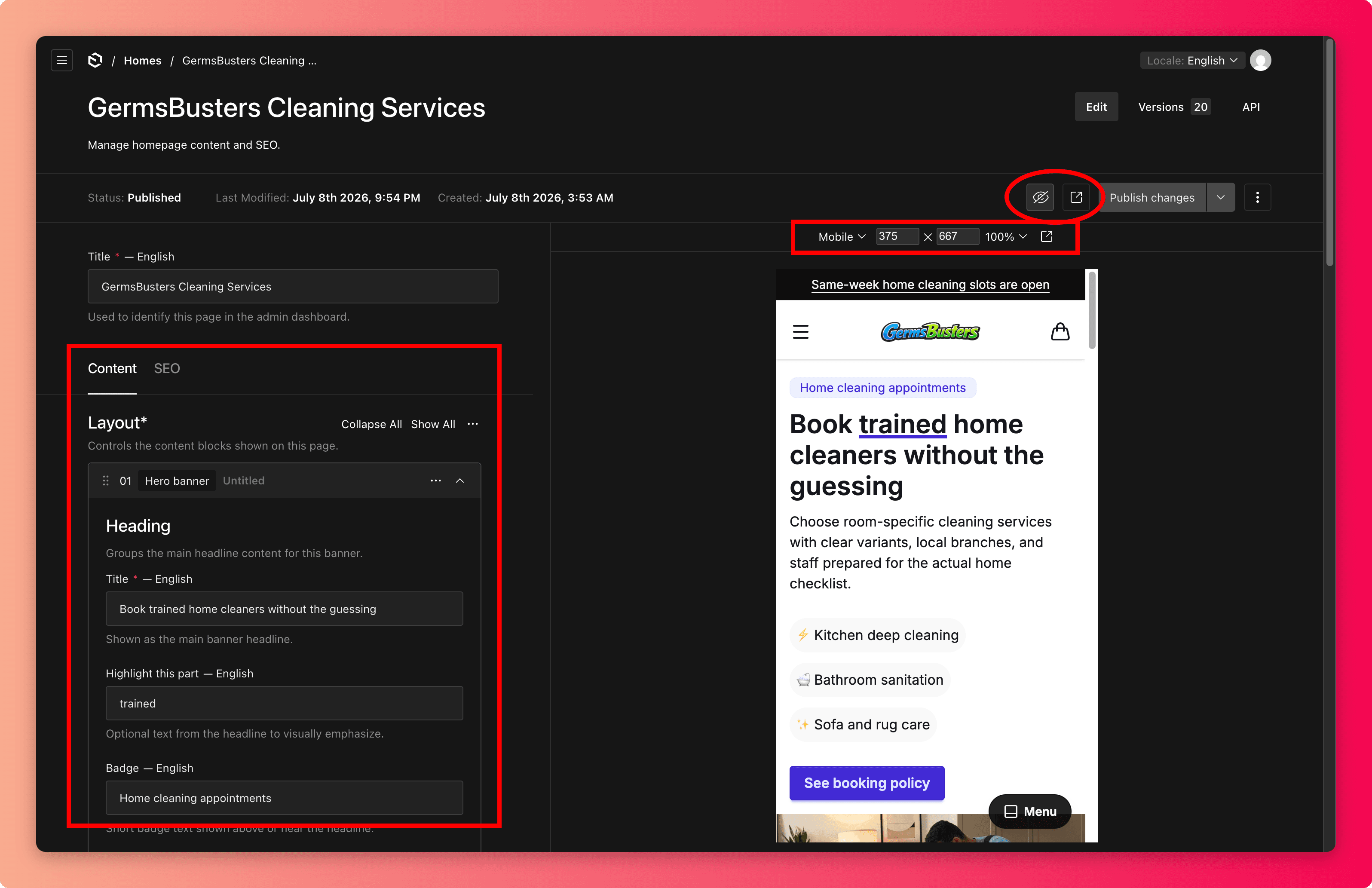Viewport: 1372px width, 888px height.
Task: Open same-week cleaning slots announcement link
Action: pos(930,284)
